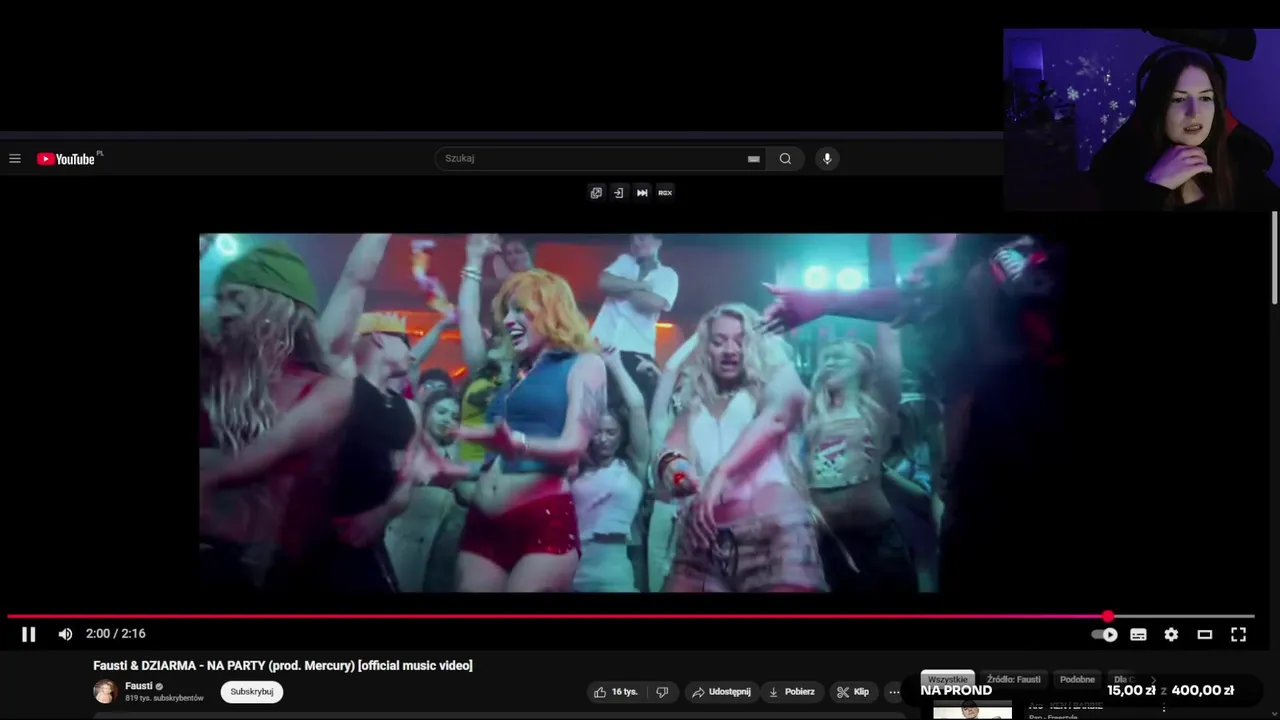Click the Klip scissors button
1280x720 pixels.
(x=854, y=692)
